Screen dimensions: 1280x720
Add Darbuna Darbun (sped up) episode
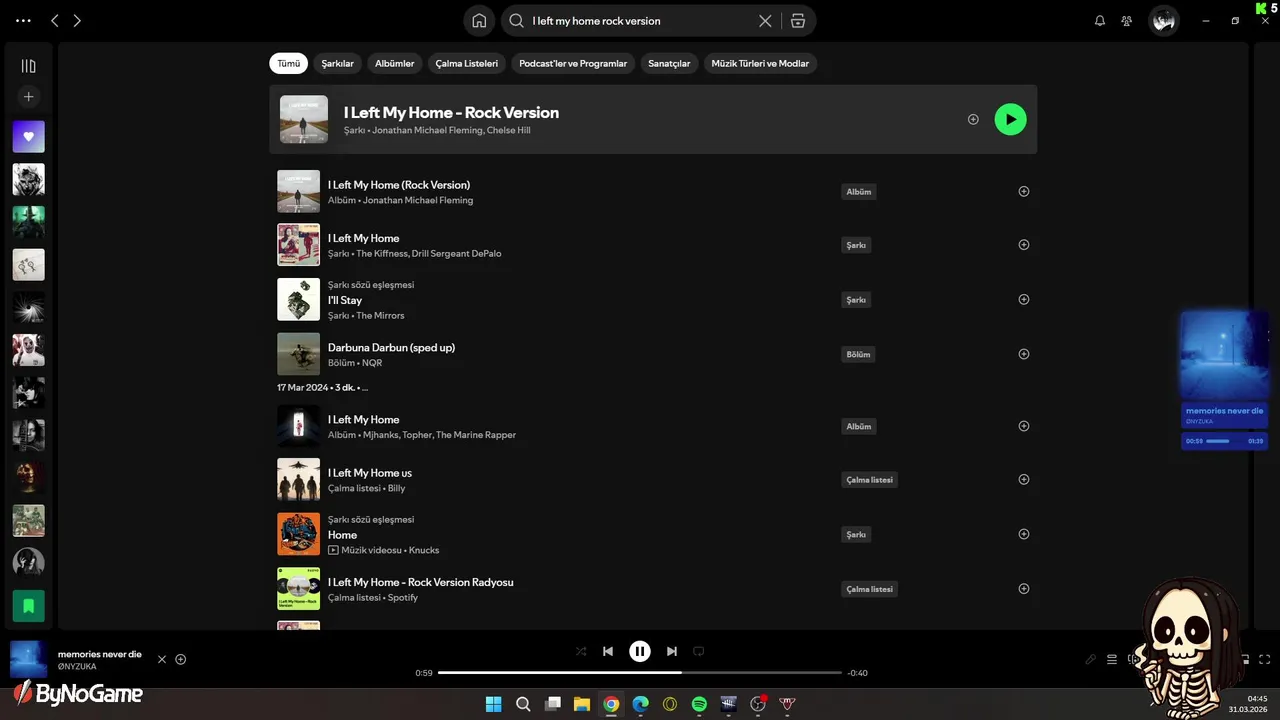pos(1023,353)
